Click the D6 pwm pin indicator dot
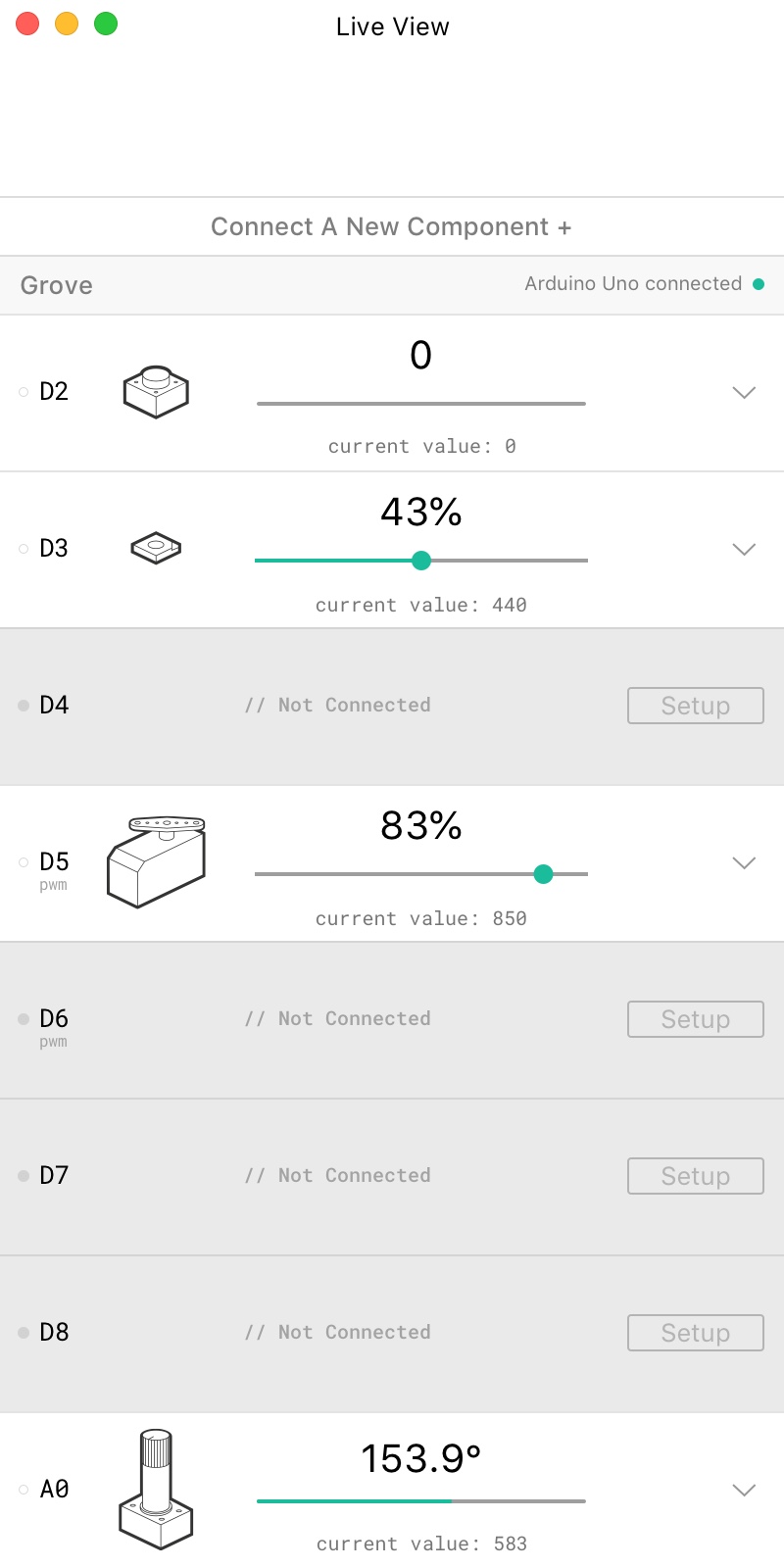The image size is (784, 1568). (24, 1019)
